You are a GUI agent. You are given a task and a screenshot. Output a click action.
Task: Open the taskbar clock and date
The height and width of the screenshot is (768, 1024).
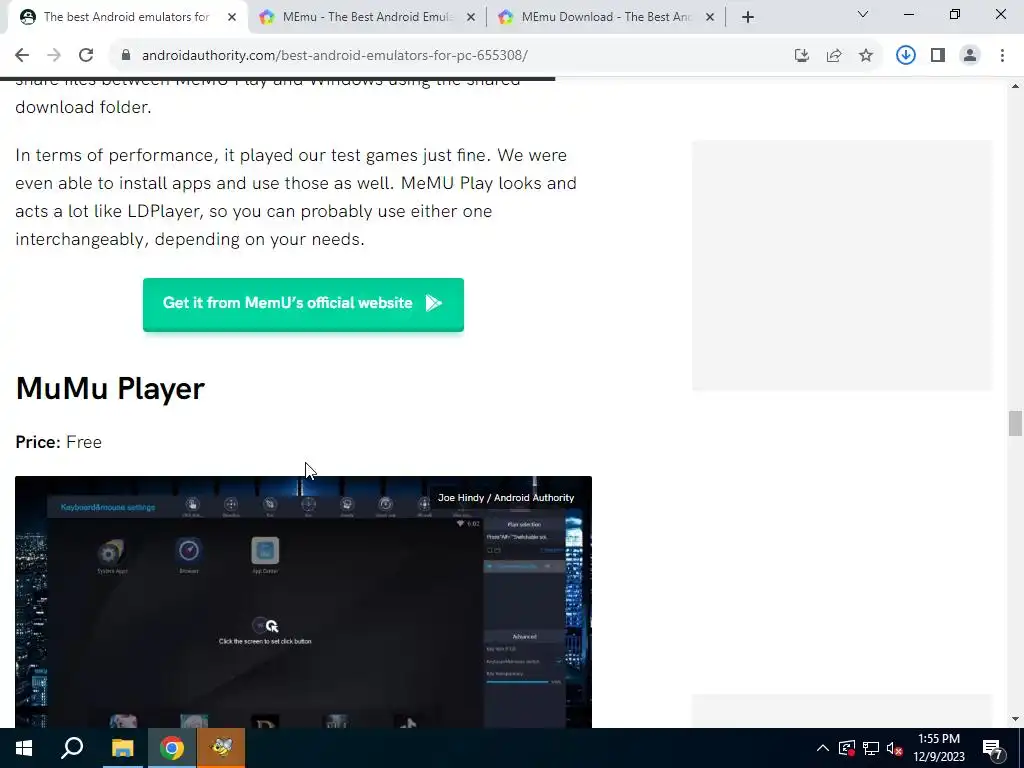(x=939, y=748)
